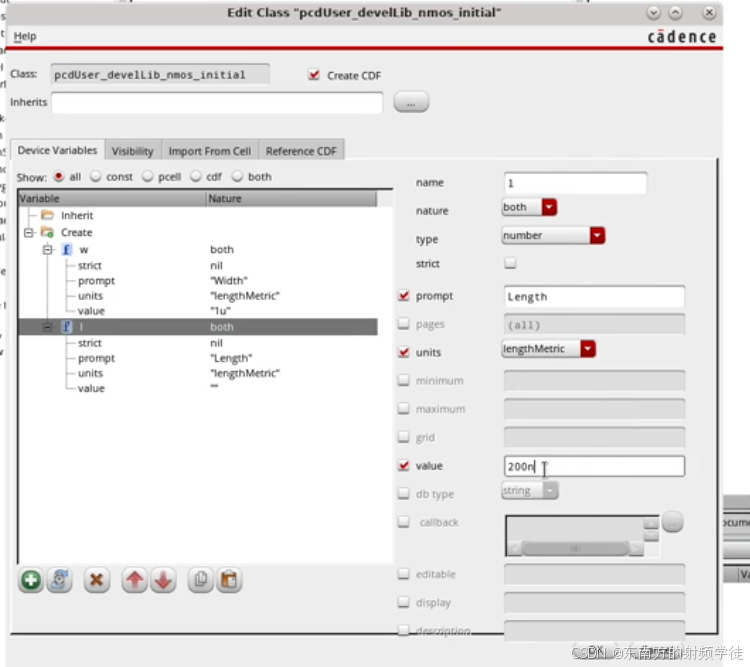Uncheck the units checkbox
The width and height of the screenshot is (750, 667).
click(x=404, y=352)
